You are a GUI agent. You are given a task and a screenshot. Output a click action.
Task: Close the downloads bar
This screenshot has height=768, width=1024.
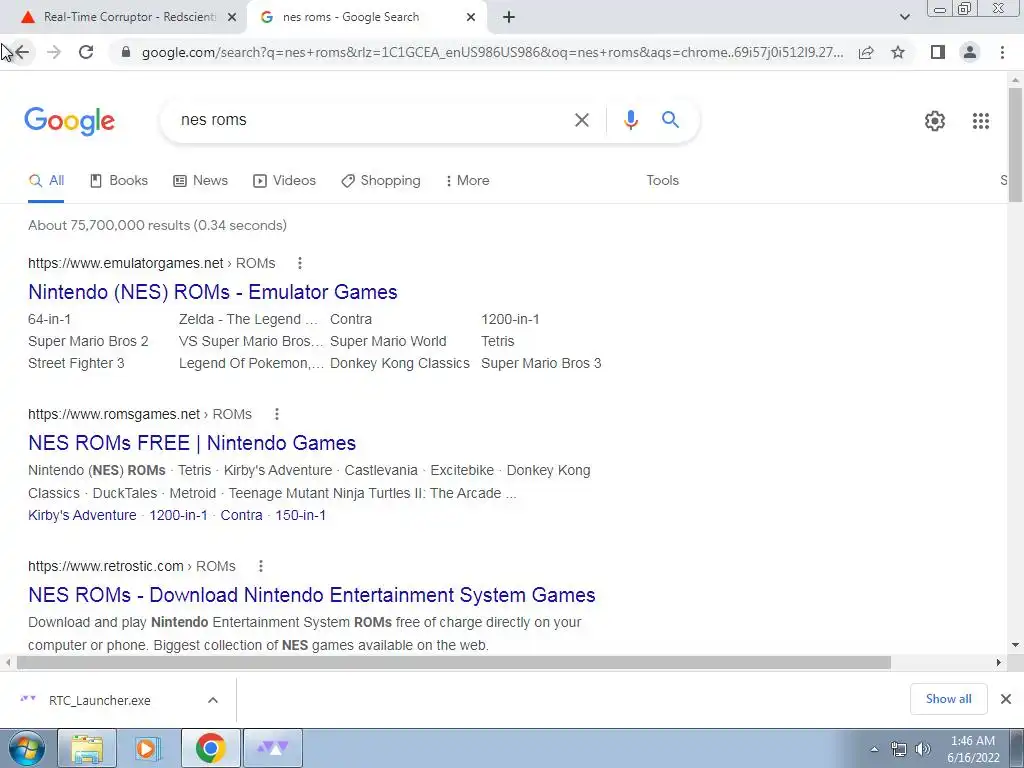pyautogui.click(x=1006, y=699)
